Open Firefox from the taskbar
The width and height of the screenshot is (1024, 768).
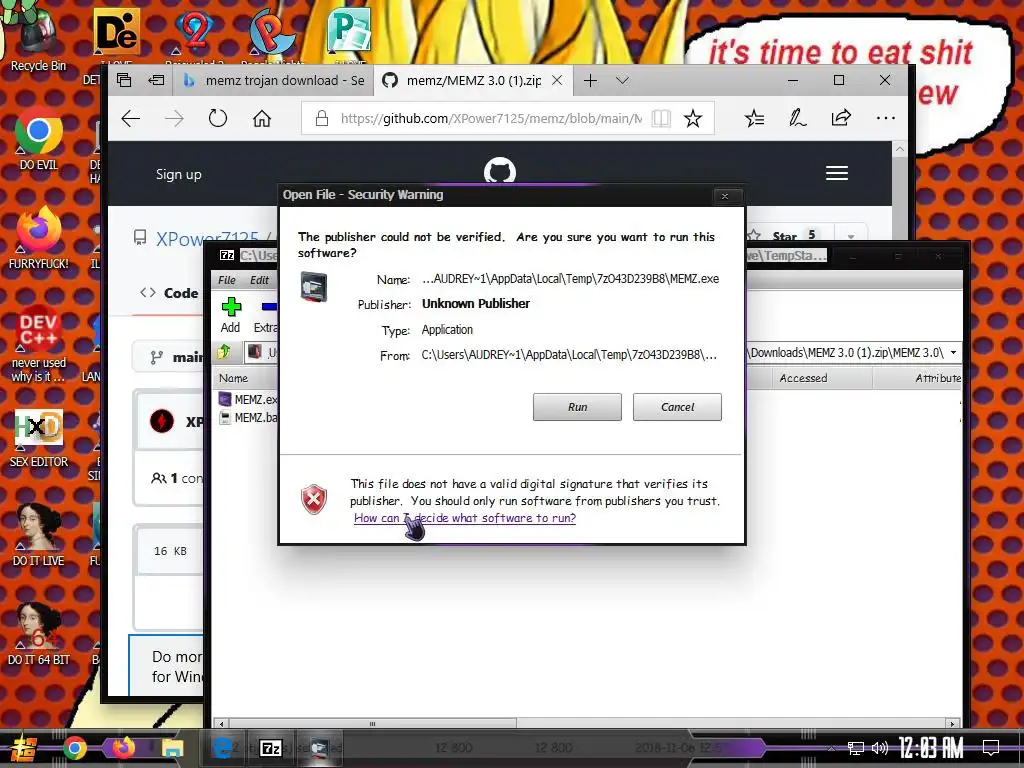click(x=123, y=747)
